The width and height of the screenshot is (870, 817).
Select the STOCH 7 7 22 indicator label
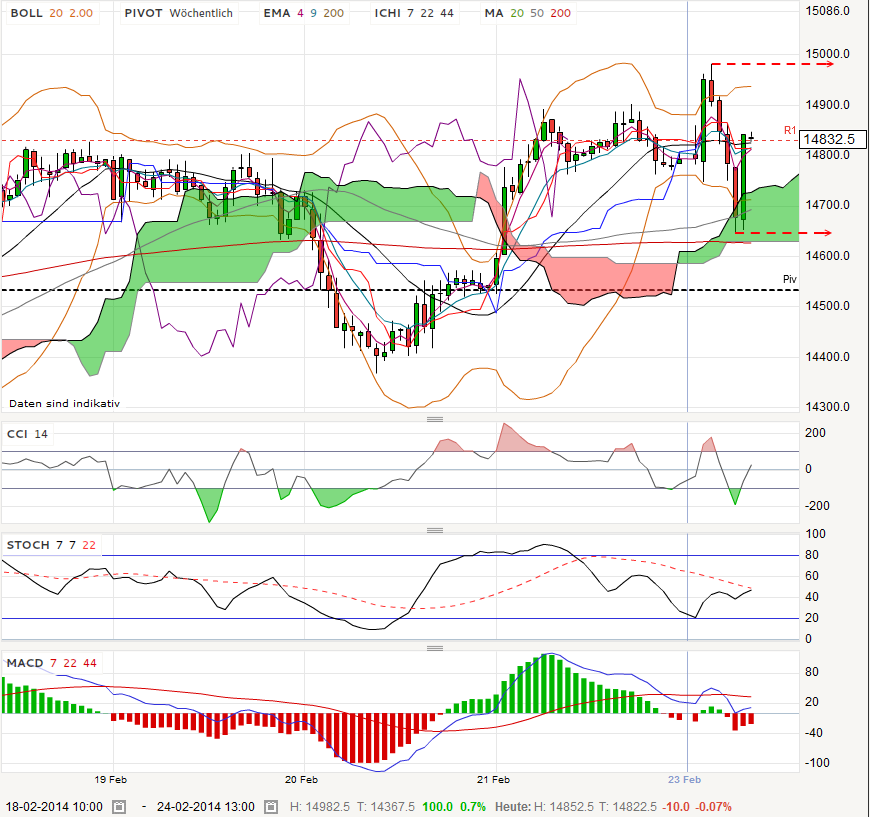coord(51,545)
